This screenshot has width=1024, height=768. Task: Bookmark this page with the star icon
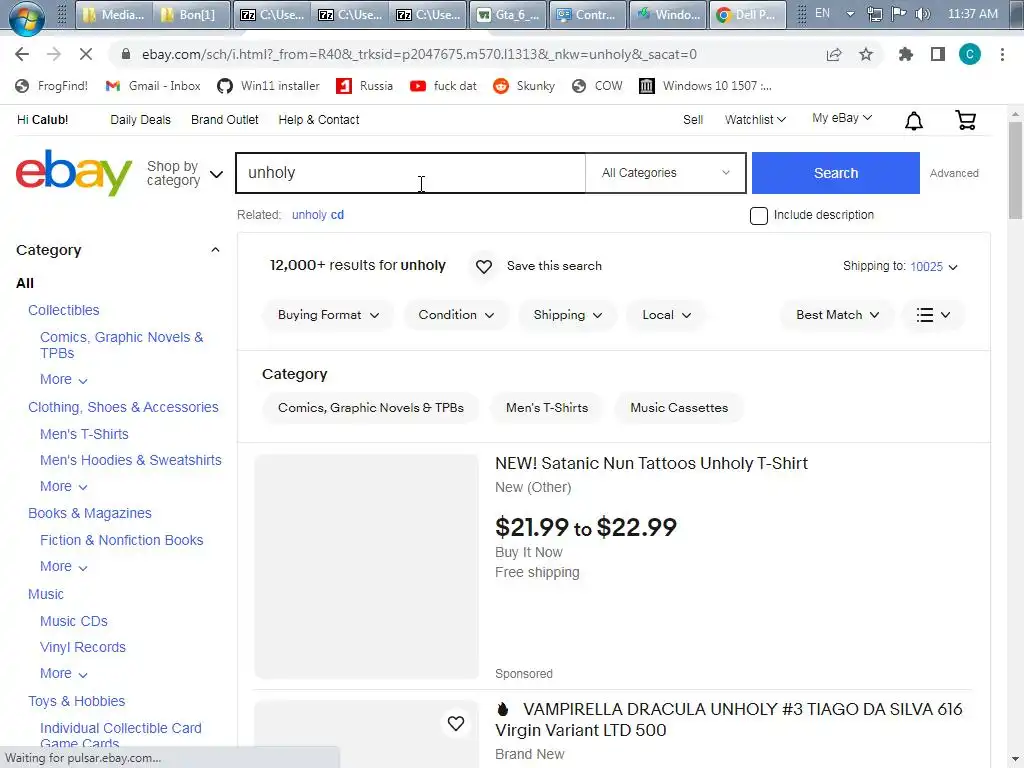(x=866, y=54)
